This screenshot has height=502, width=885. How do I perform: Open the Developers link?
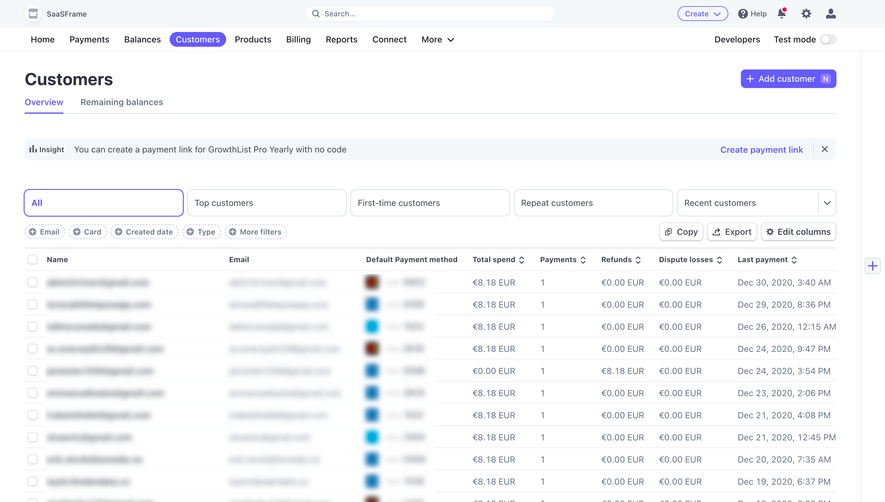(737, 40)
